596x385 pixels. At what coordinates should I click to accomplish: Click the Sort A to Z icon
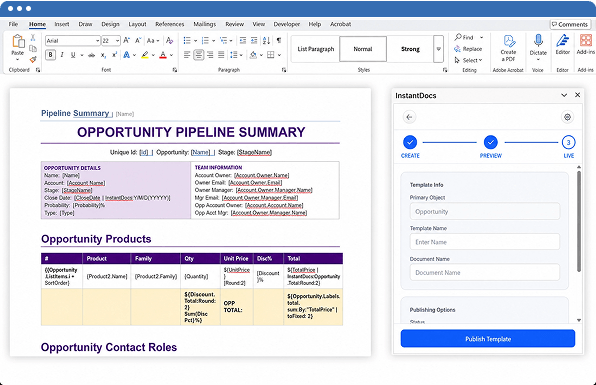coord(266,40)
